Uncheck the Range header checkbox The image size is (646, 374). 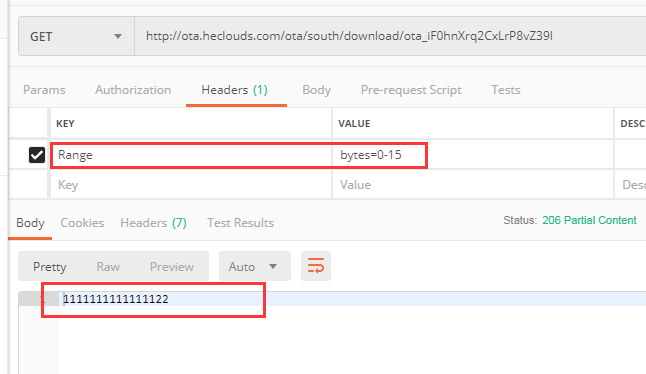(x=37, y=155)
